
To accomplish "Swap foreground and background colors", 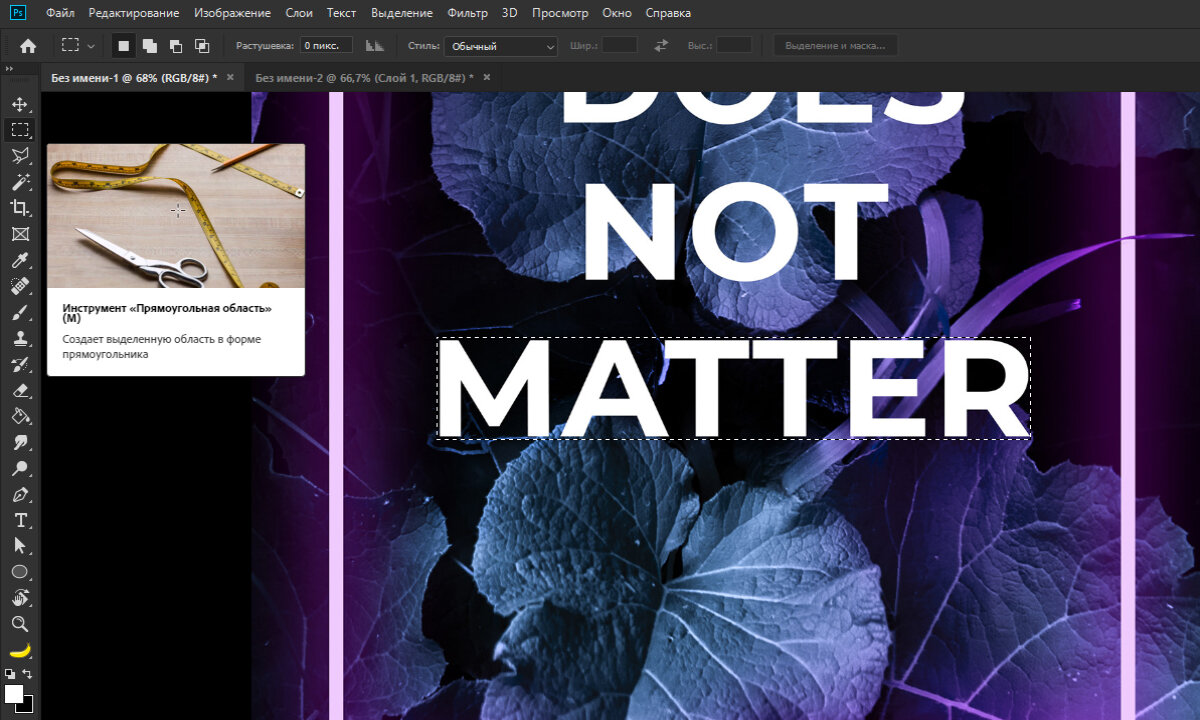I will tap(27, 673).
